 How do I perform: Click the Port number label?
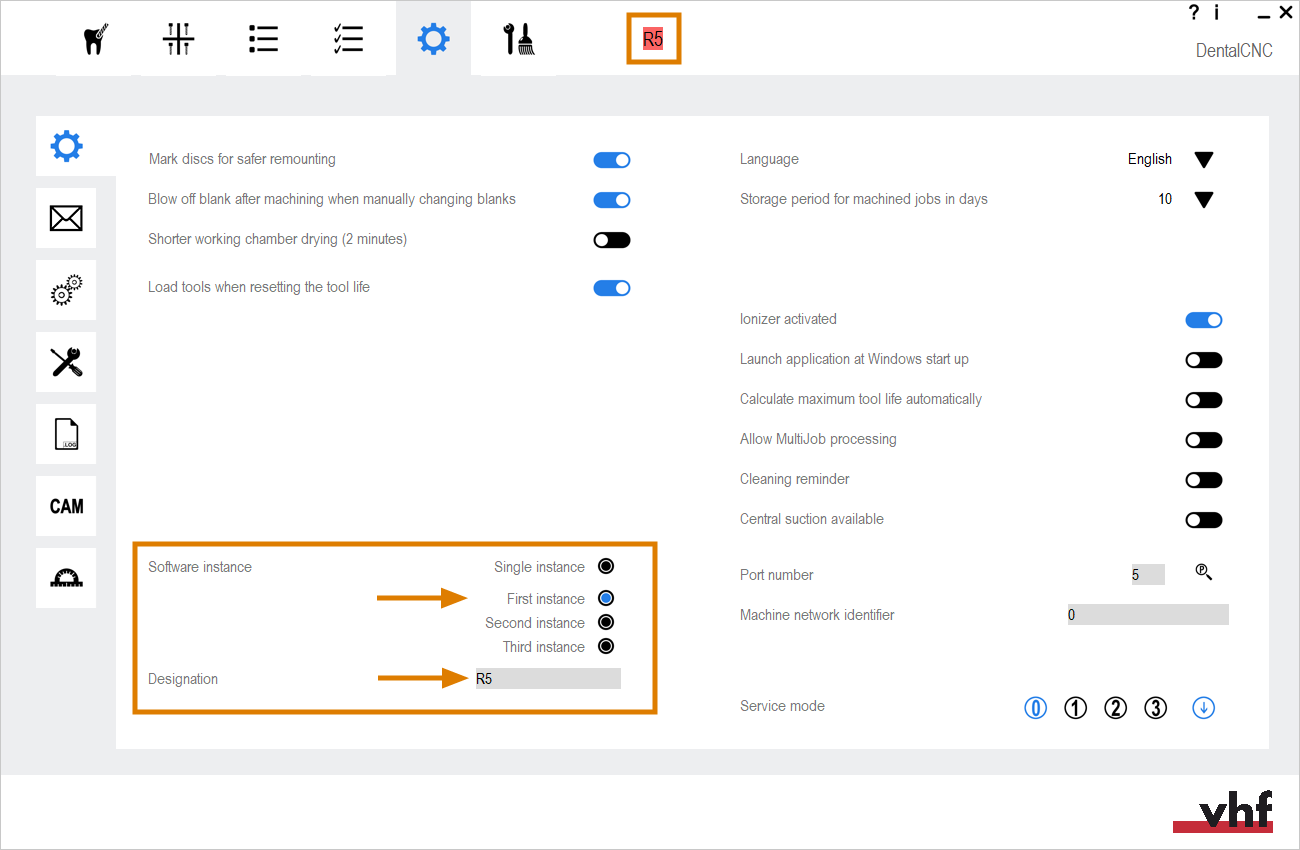[x=776, y=575]
